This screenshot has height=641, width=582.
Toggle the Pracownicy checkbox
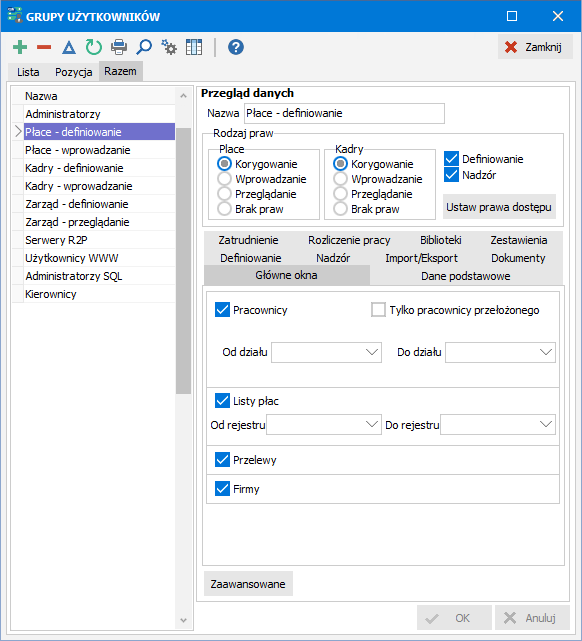[222, 309]
